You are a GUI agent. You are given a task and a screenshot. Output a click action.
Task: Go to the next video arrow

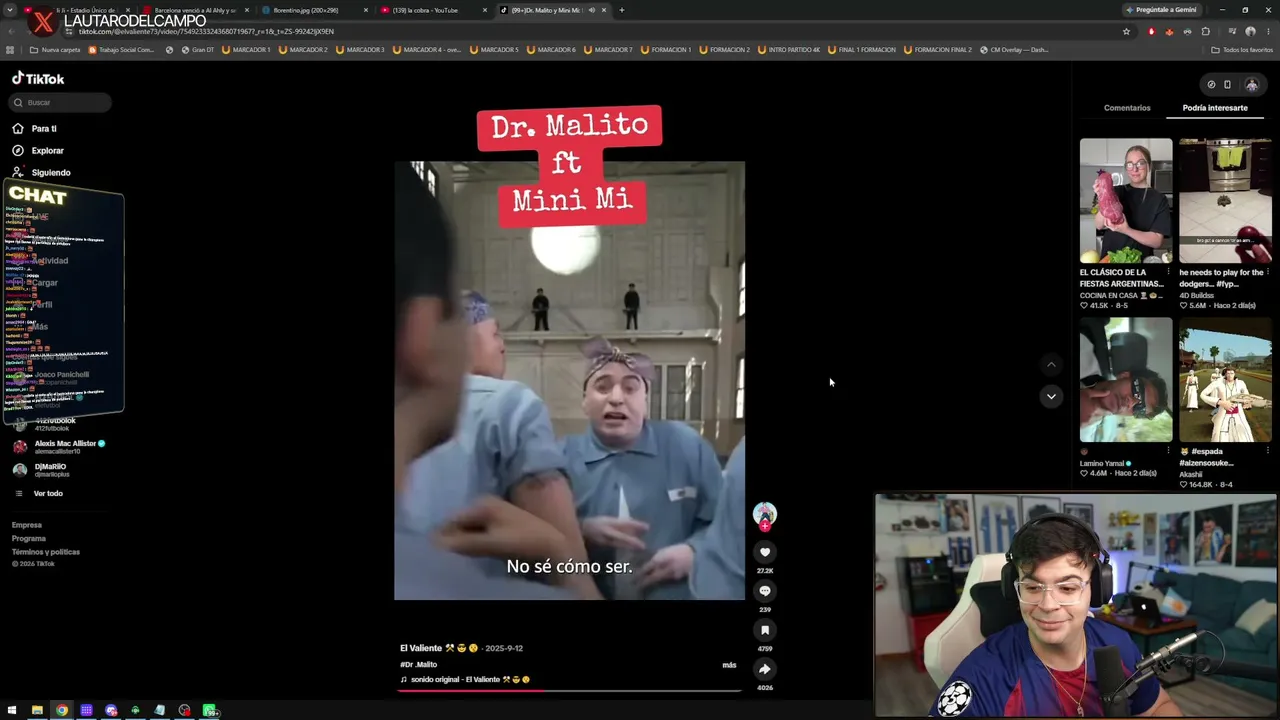[x=1051, y=396]
